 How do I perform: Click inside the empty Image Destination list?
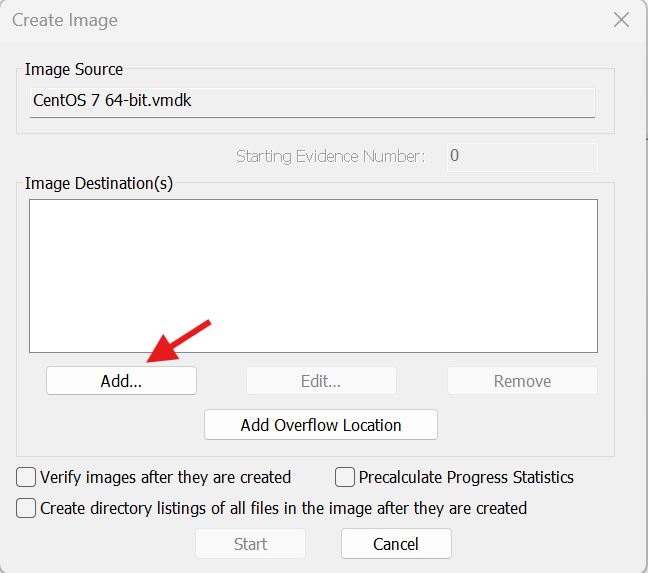pos(313,275)
